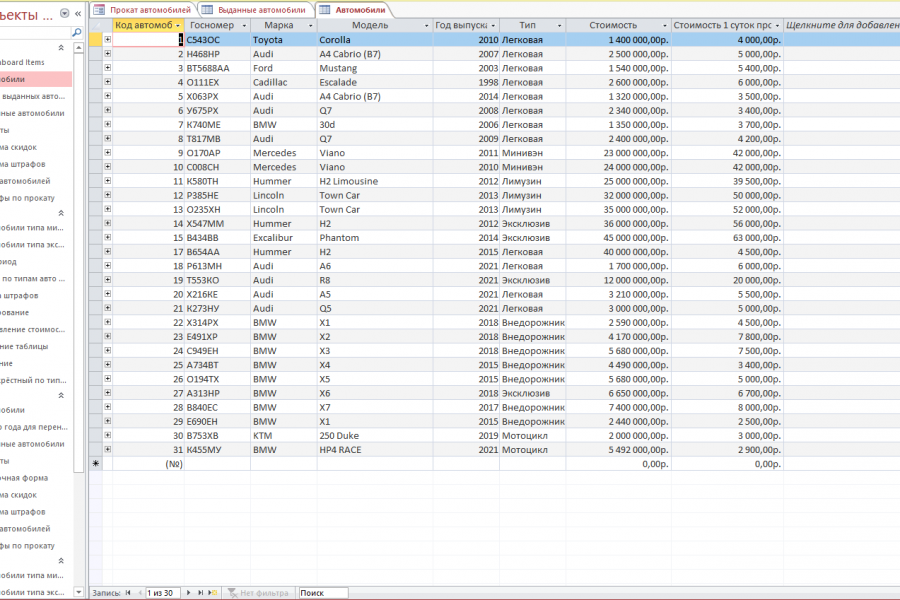Image resolution: width=900 pixels, height=600 pixels.
Task: Click the cell 'H2 Limousine'
Action: pyautogui.click(x=375, y=181)
